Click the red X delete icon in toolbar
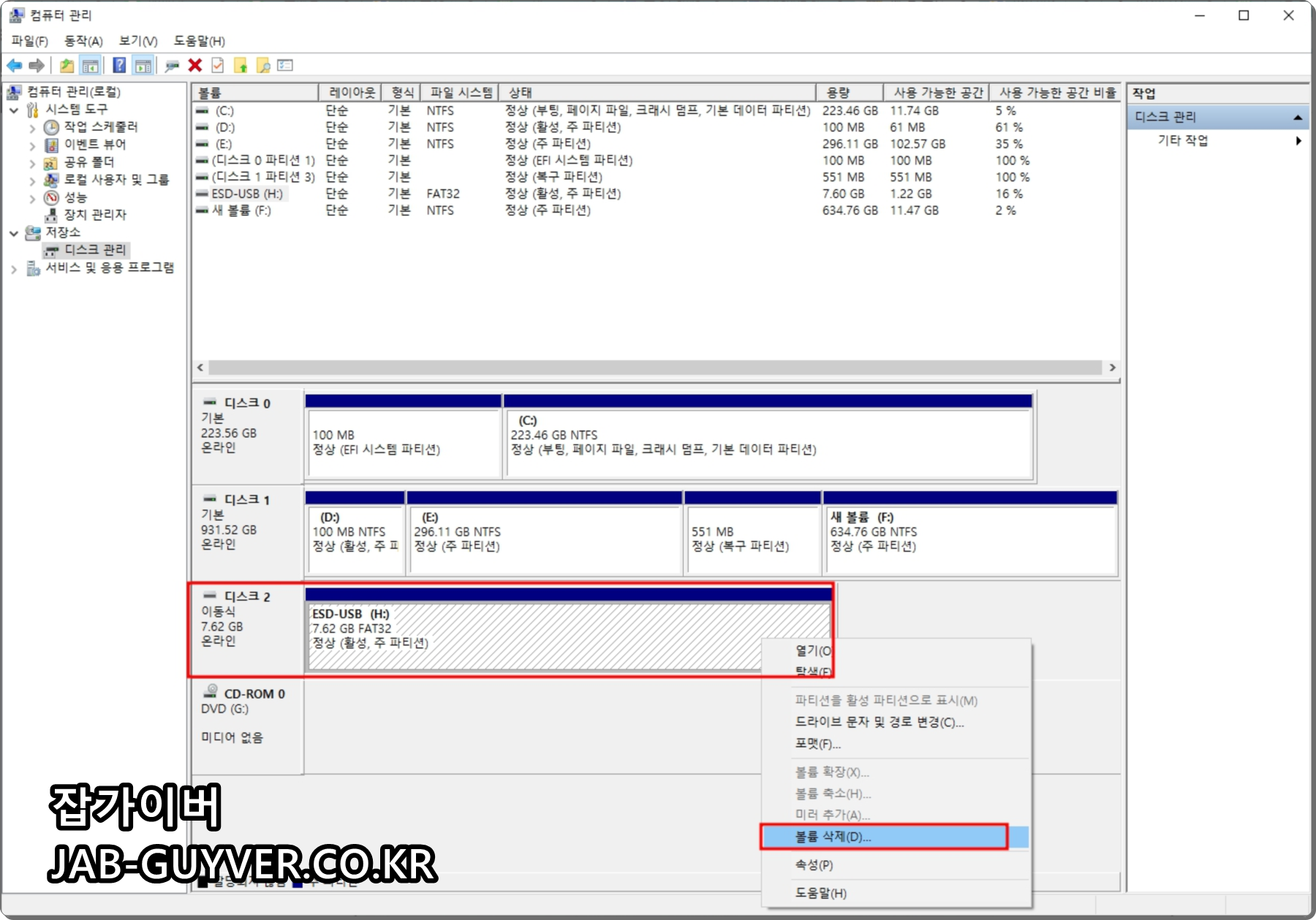Screen dimensions: 1316x920 pos(194,65)
